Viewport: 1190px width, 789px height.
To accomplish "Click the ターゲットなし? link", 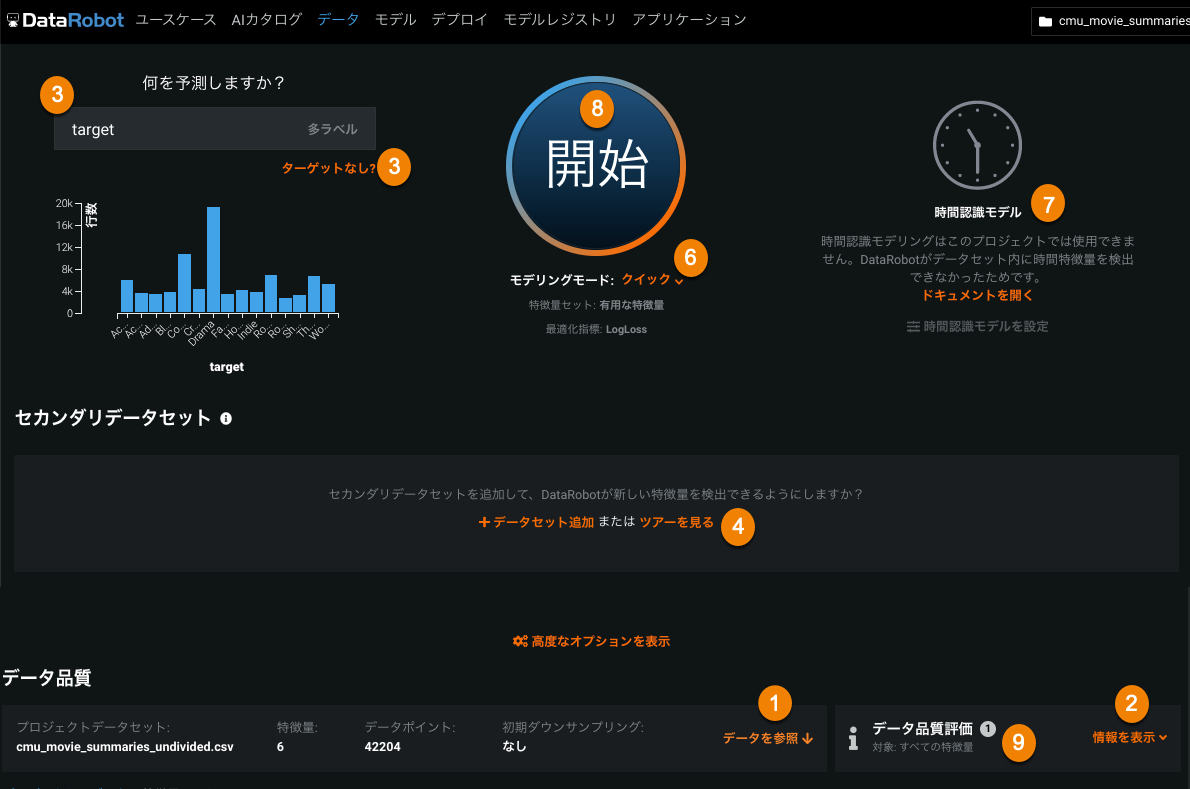I will click(328, 168).
